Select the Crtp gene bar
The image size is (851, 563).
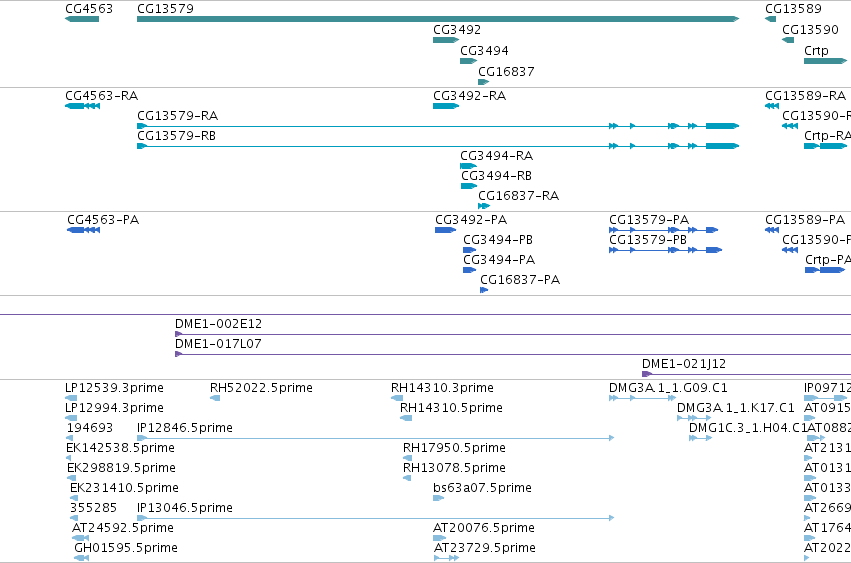click(825, 61)
